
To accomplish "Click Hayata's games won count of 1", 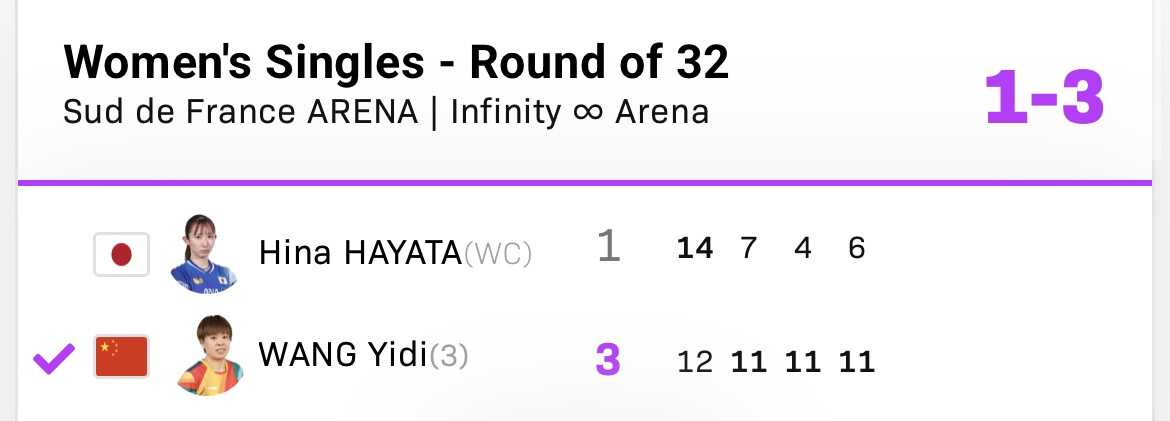I will click(x=609, y=247).
